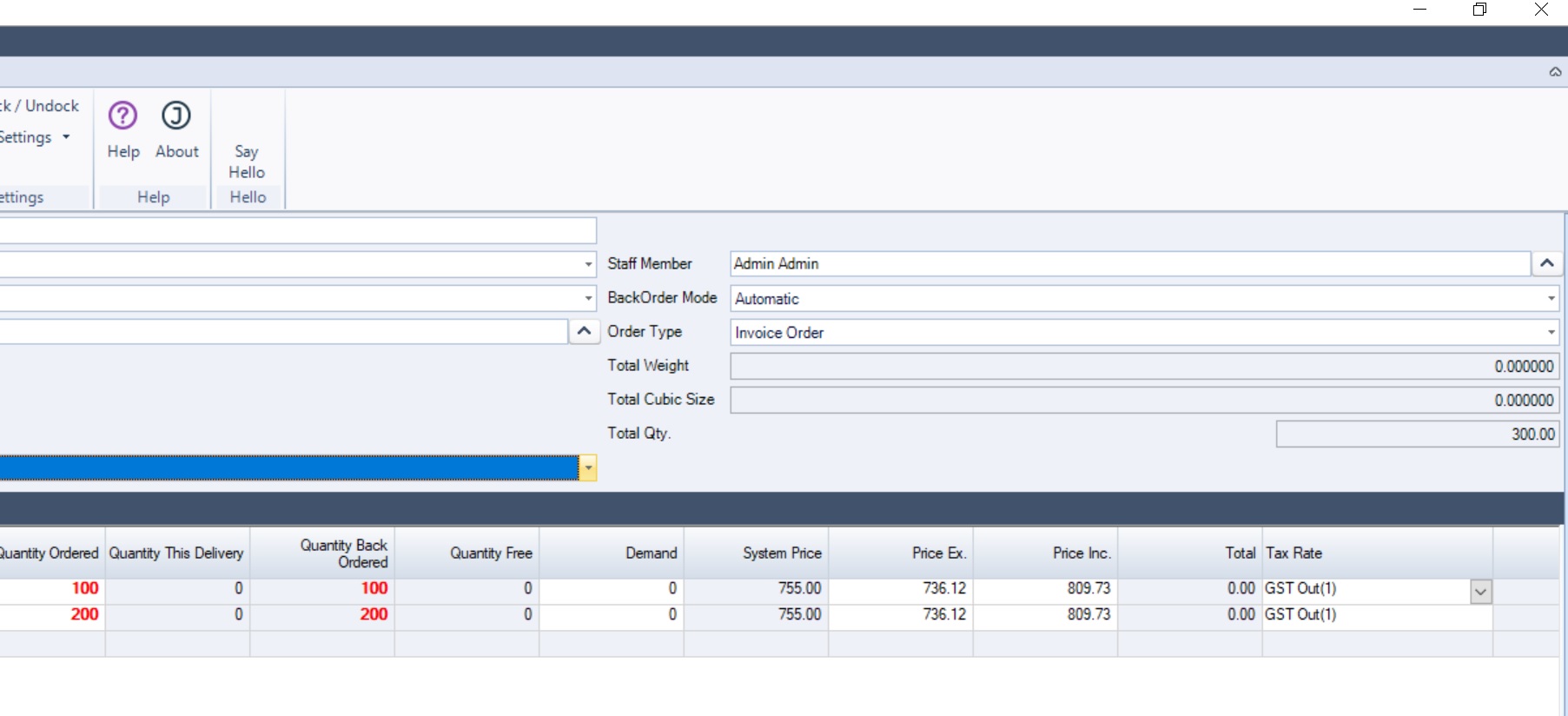The height and width of the screenshot is (716, 1568).
Task: Collapse the ribbon using the top-right chevron
Action: (x=1555, y=72)
